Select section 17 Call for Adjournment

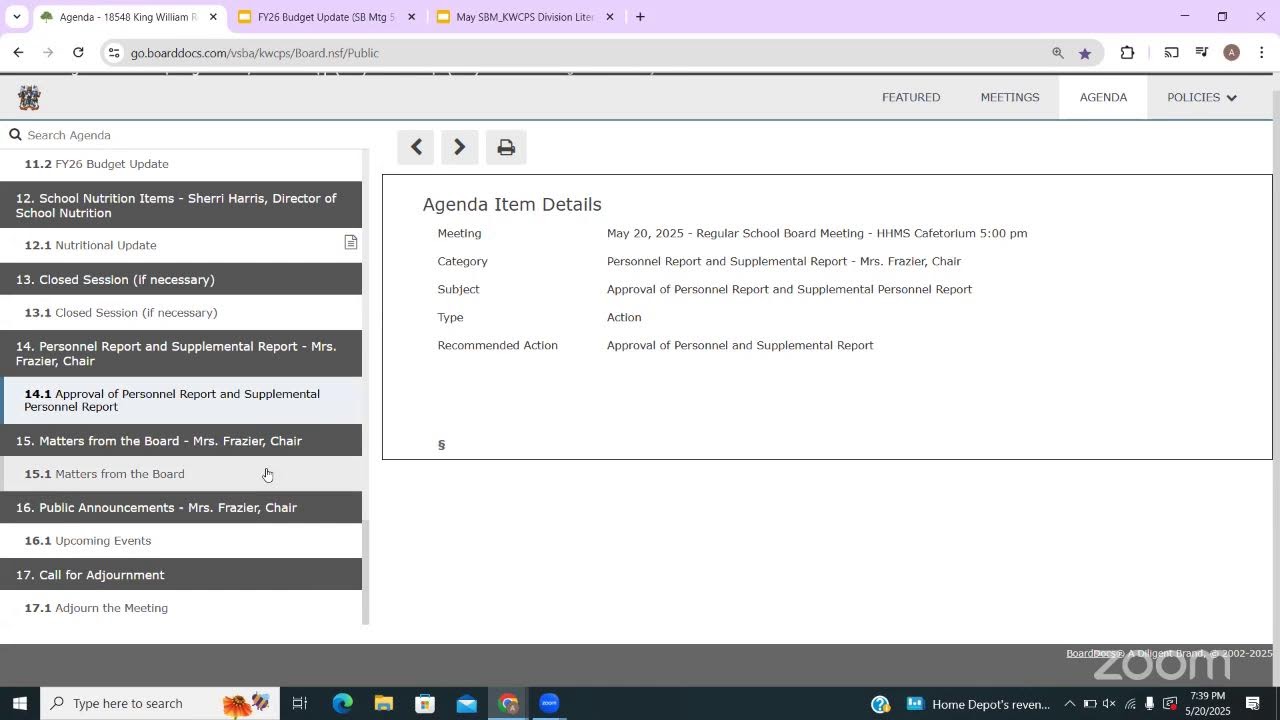pos(181,575)
